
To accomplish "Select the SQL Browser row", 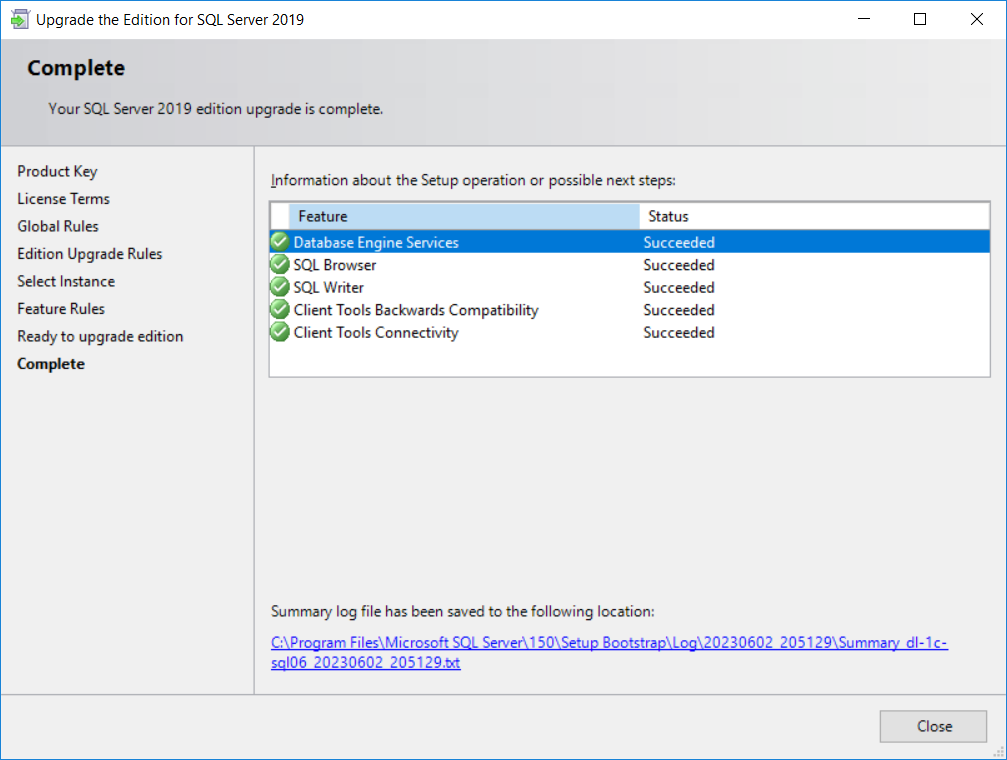I will click(x=629, y=265).
